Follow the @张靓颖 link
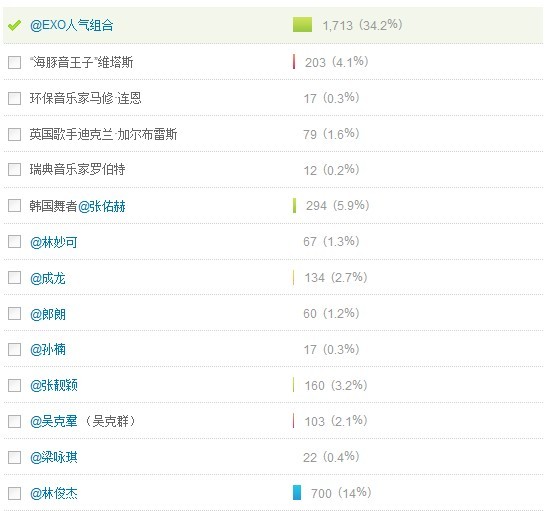The height and width of the screenshot is (511, 557). pyautogui.click(x=54, y=385)
